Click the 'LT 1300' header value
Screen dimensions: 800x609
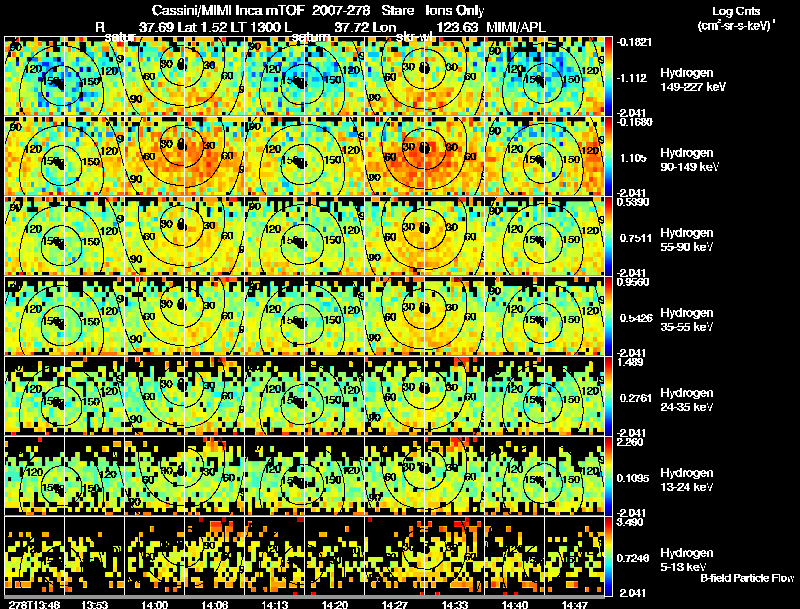(x=255, y=27)
